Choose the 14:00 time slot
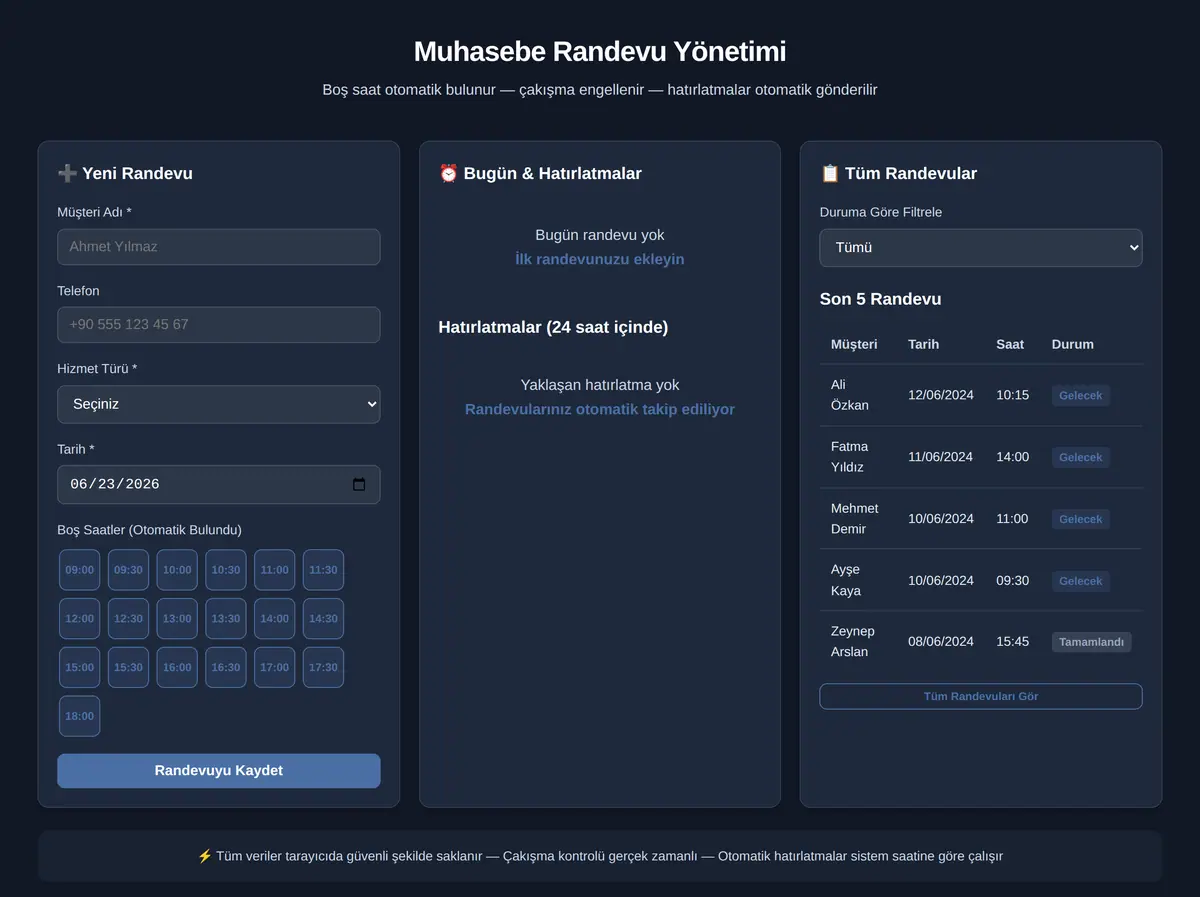Screen dimensions: 1200x897 (275, 619)
